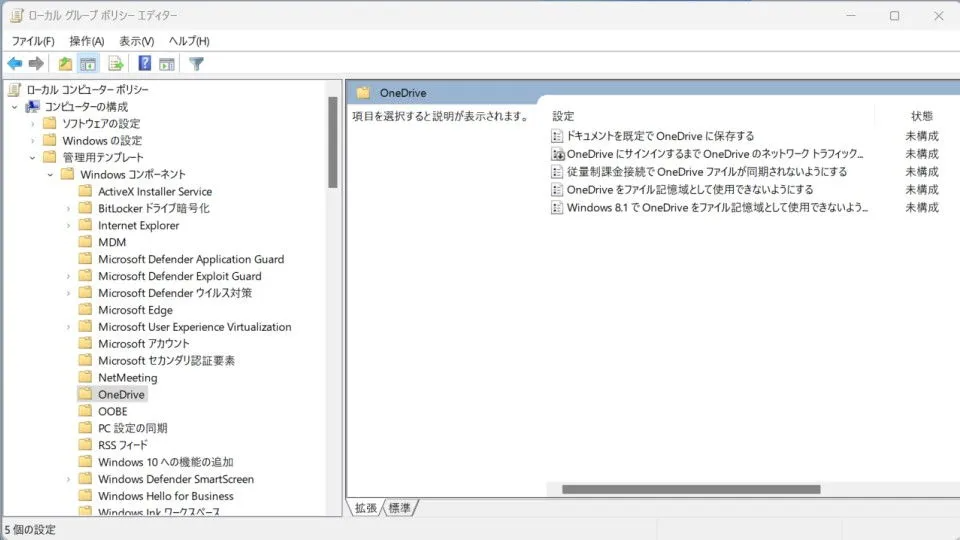This screenshot has width=960, height=540.
Task: Click the tree pane vertical scrollbar thumb
Action: tap(332, 142)
